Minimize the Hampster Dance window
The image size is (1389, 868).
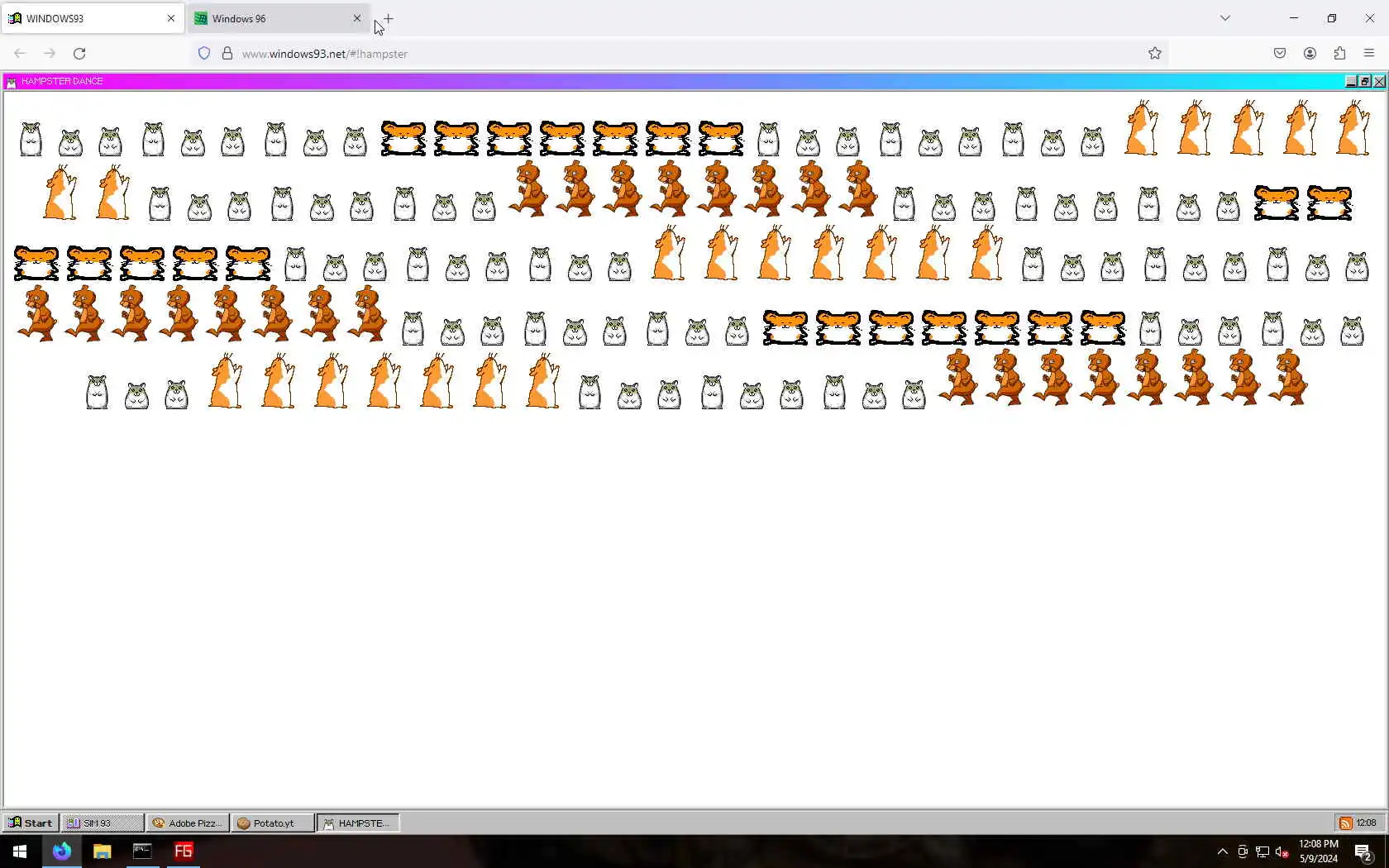coord(1351,81)
